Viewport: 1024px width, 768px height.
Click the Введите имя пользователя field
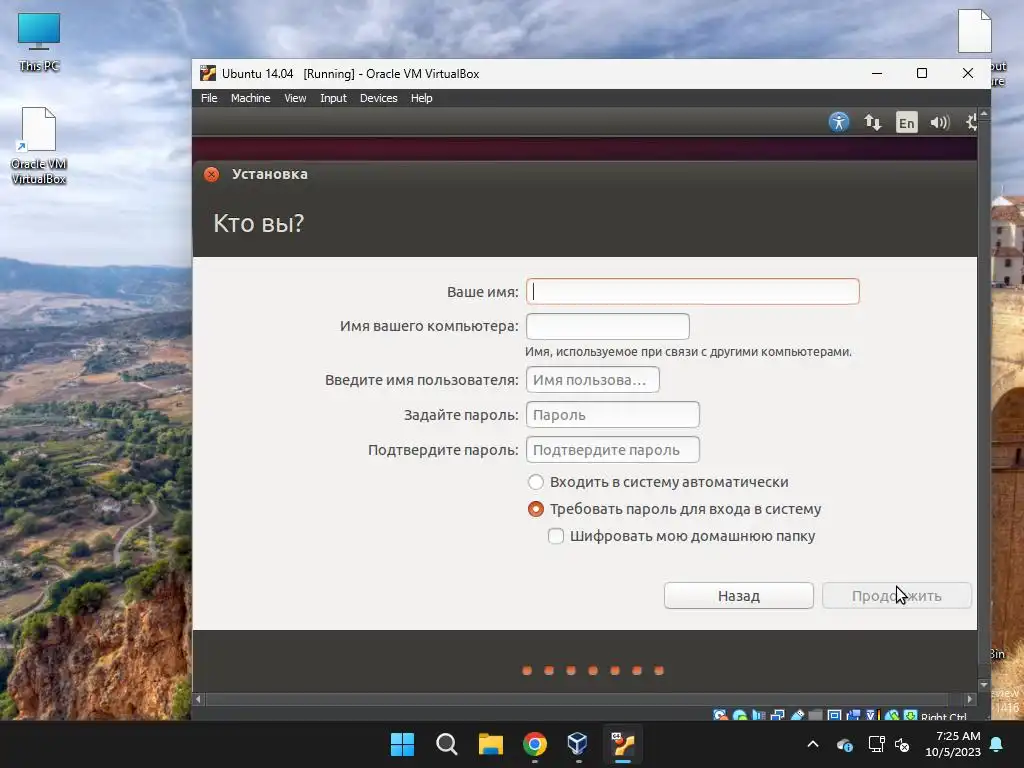pyautogui.click(x=593, y=380)
